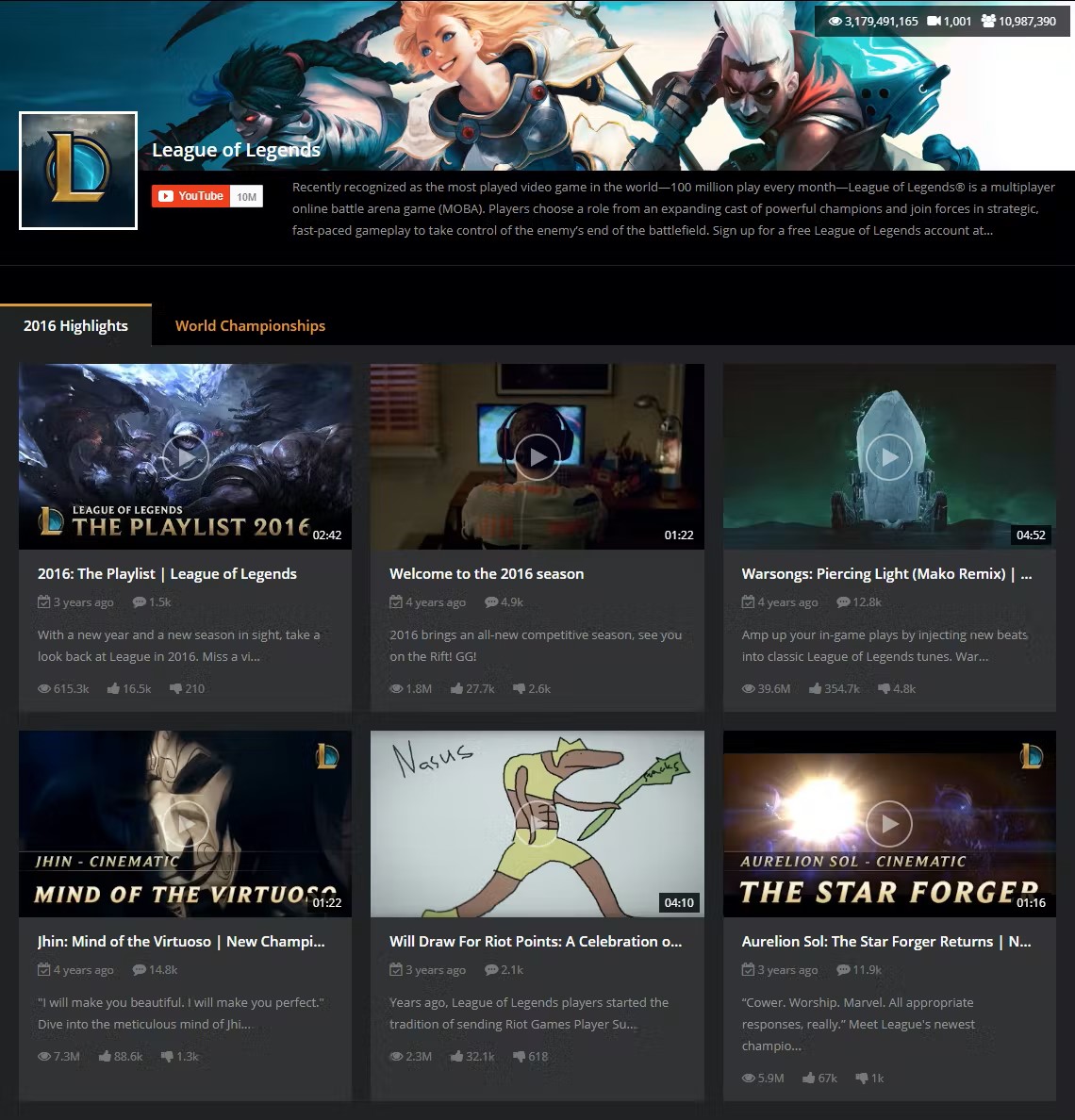This screenshot has height=1120, width=1075.
Task: Click the comments icon beside 12.8k
Action: tap(844, 602)
